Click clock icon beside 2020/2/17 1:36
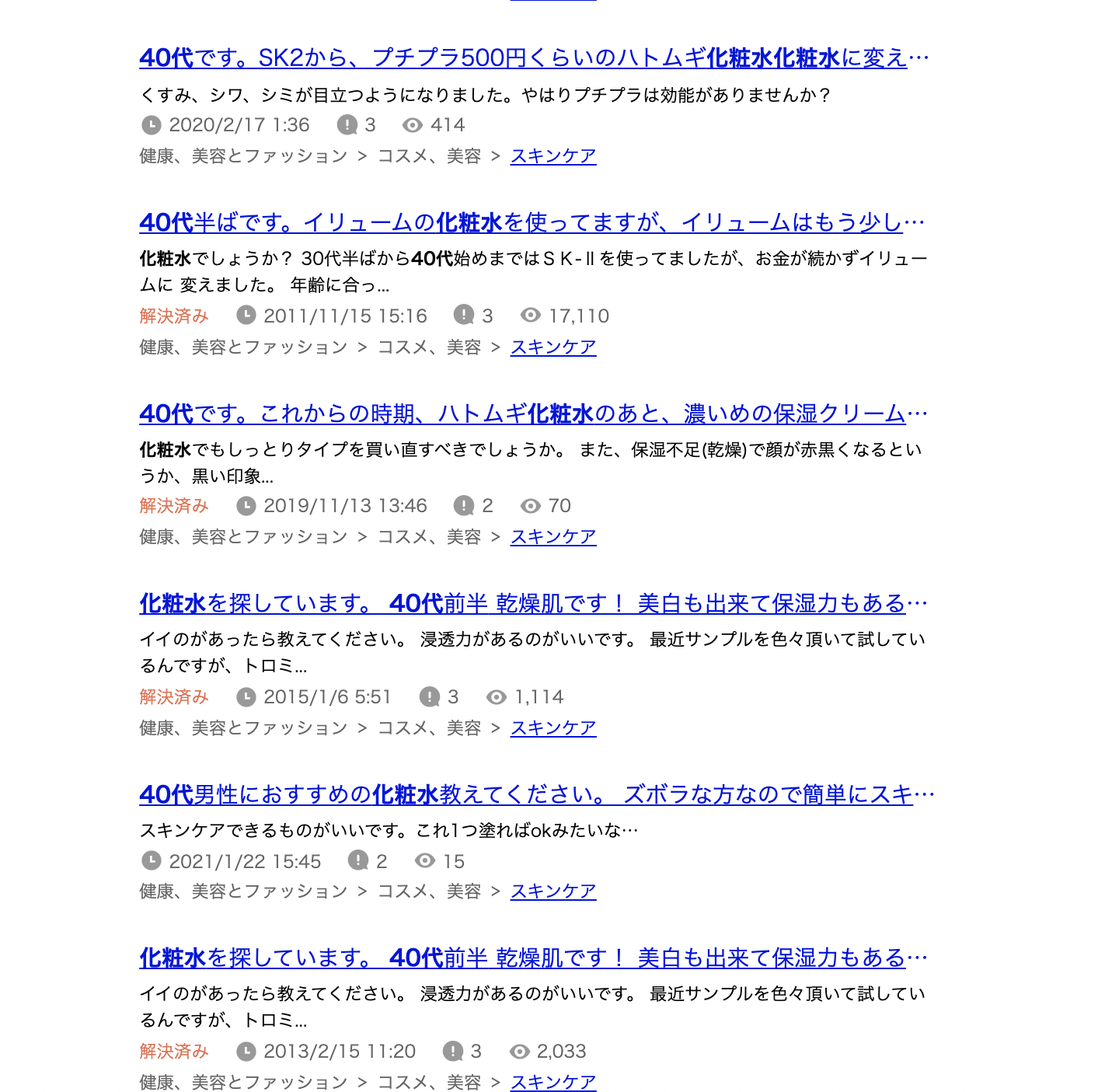1105x1092 pixels. coord(152,125)
